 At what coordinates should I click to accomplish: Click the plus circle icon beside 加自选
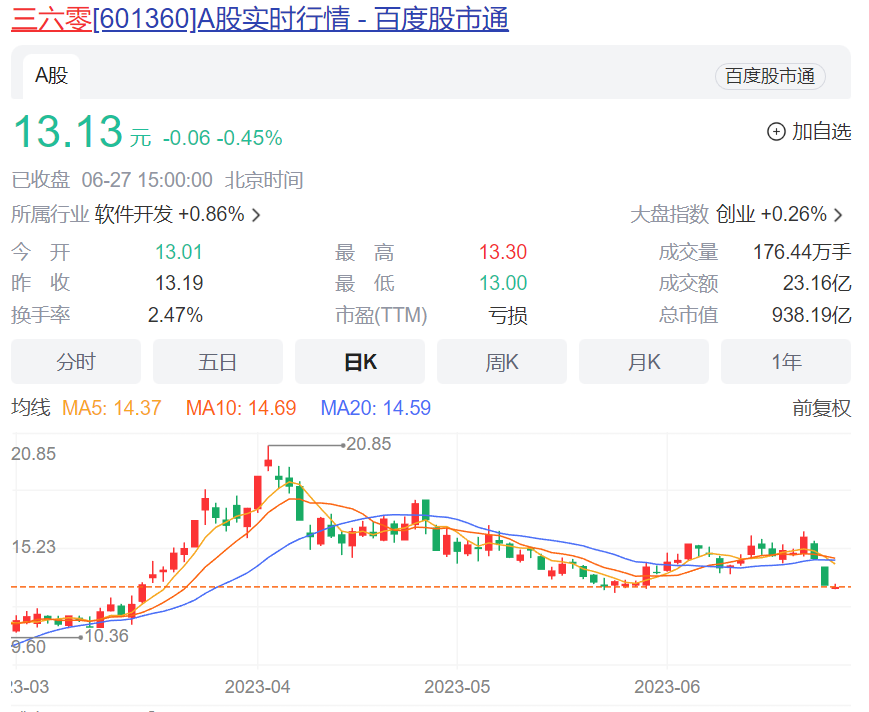776,132
